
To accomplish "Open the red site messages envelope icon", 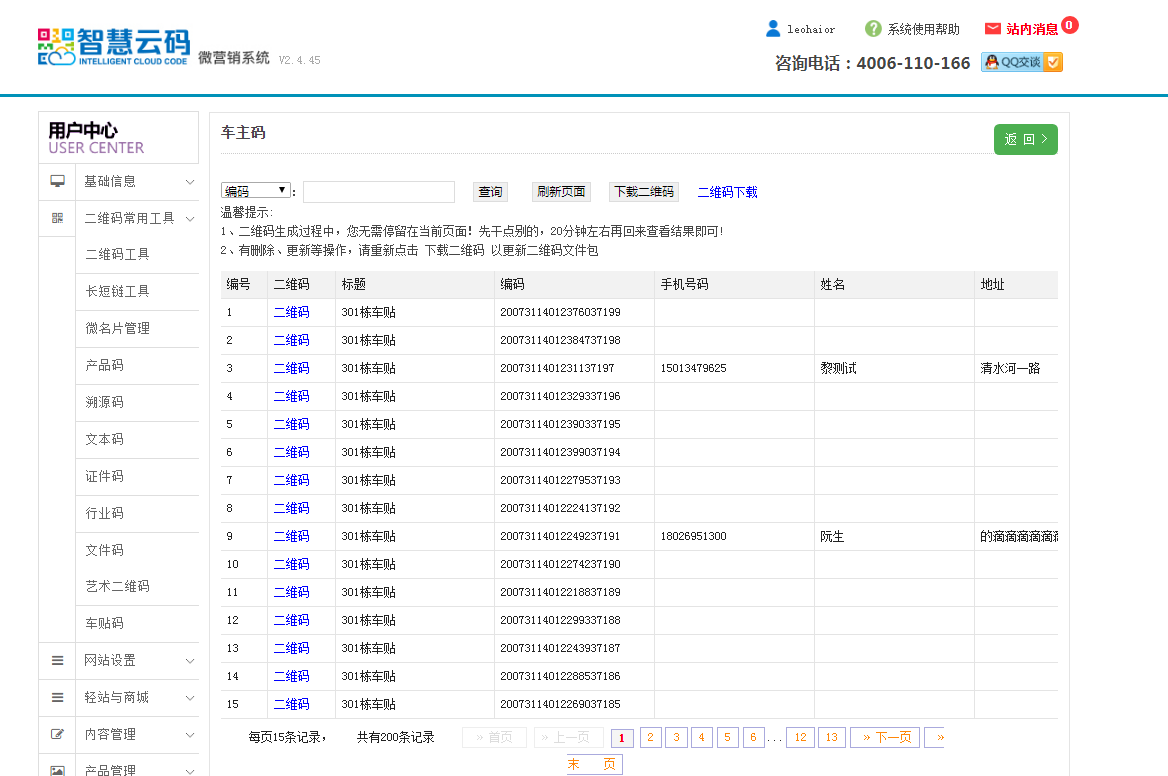I will pos(993,29).
